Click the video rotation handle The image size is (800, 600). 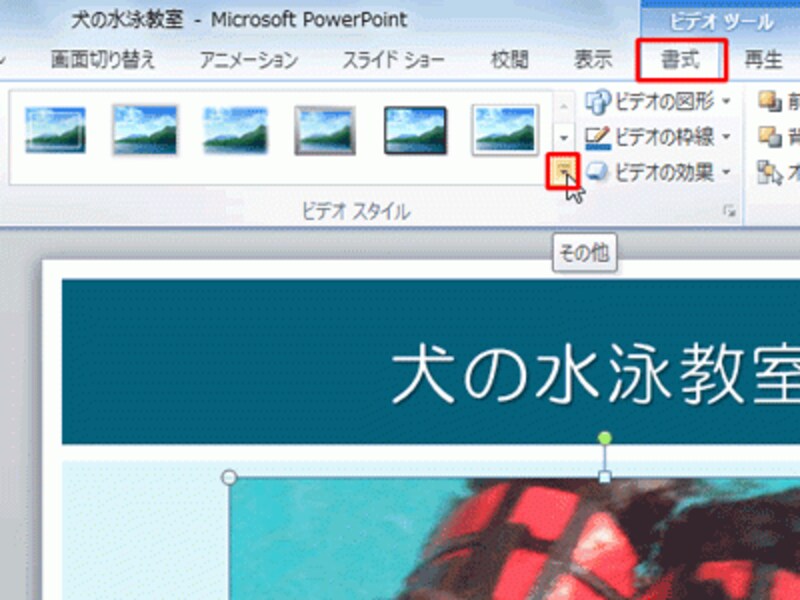click(605, 438)
